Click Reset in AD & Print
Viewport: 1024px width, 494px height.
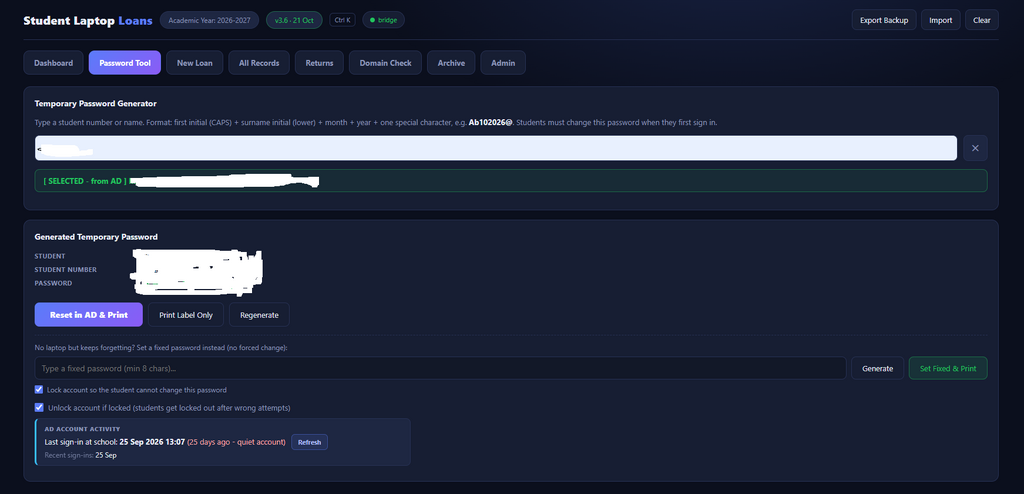click(x=89, y=314)
